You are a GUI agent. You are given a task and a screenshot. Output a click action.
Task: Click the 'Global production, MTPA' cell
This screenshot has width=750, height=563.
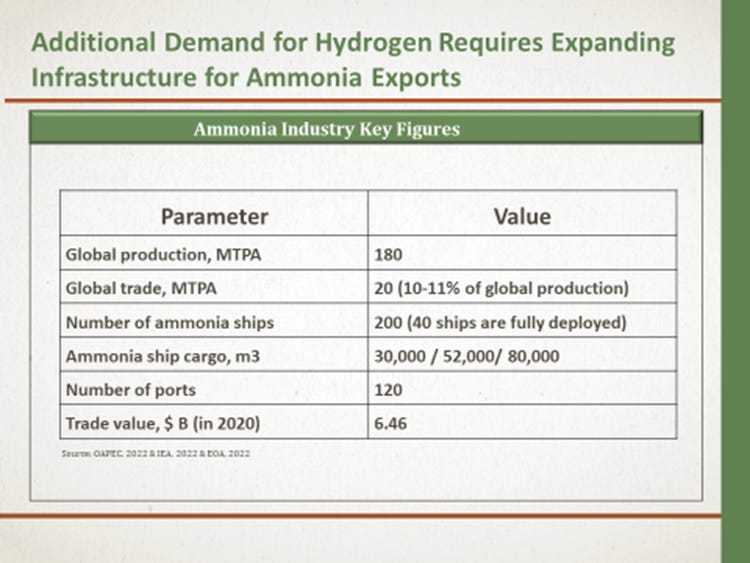(x=214, y=253)
